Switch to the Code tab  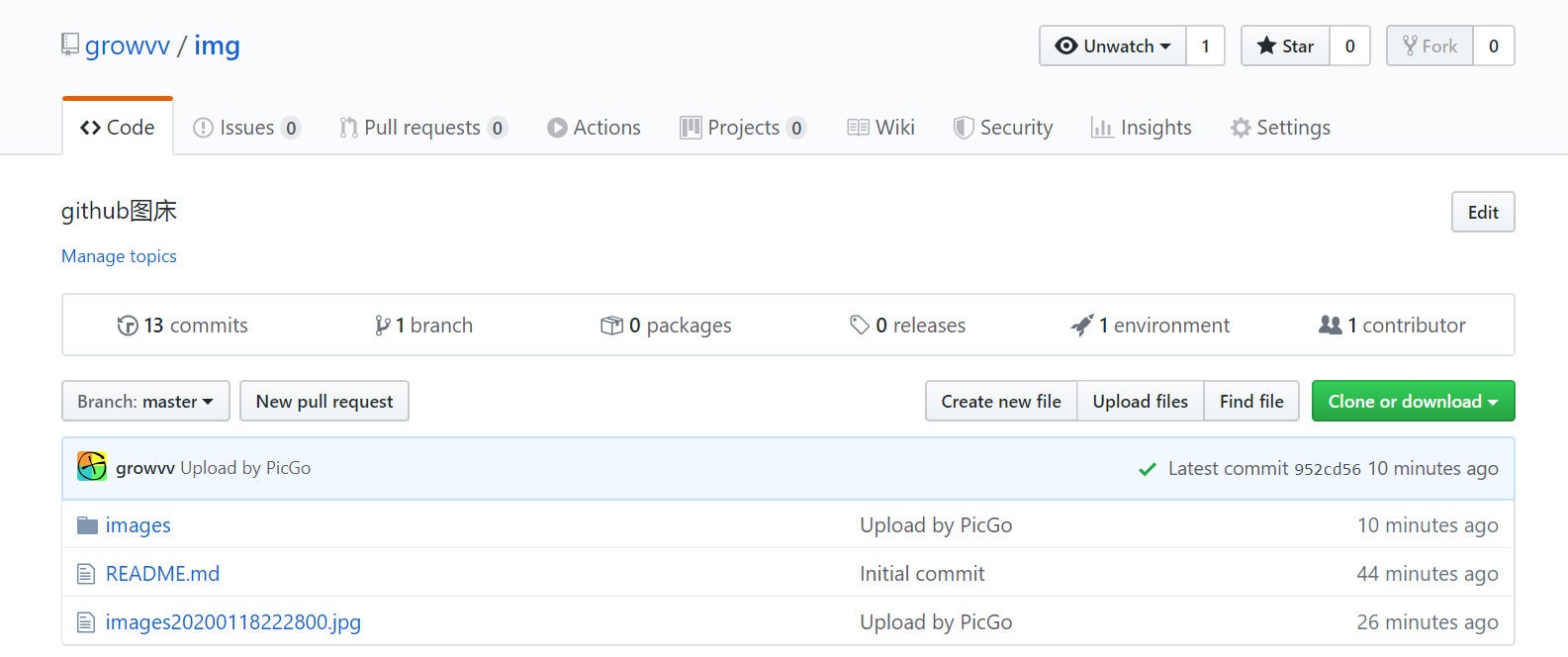click(x=118, y=128)
